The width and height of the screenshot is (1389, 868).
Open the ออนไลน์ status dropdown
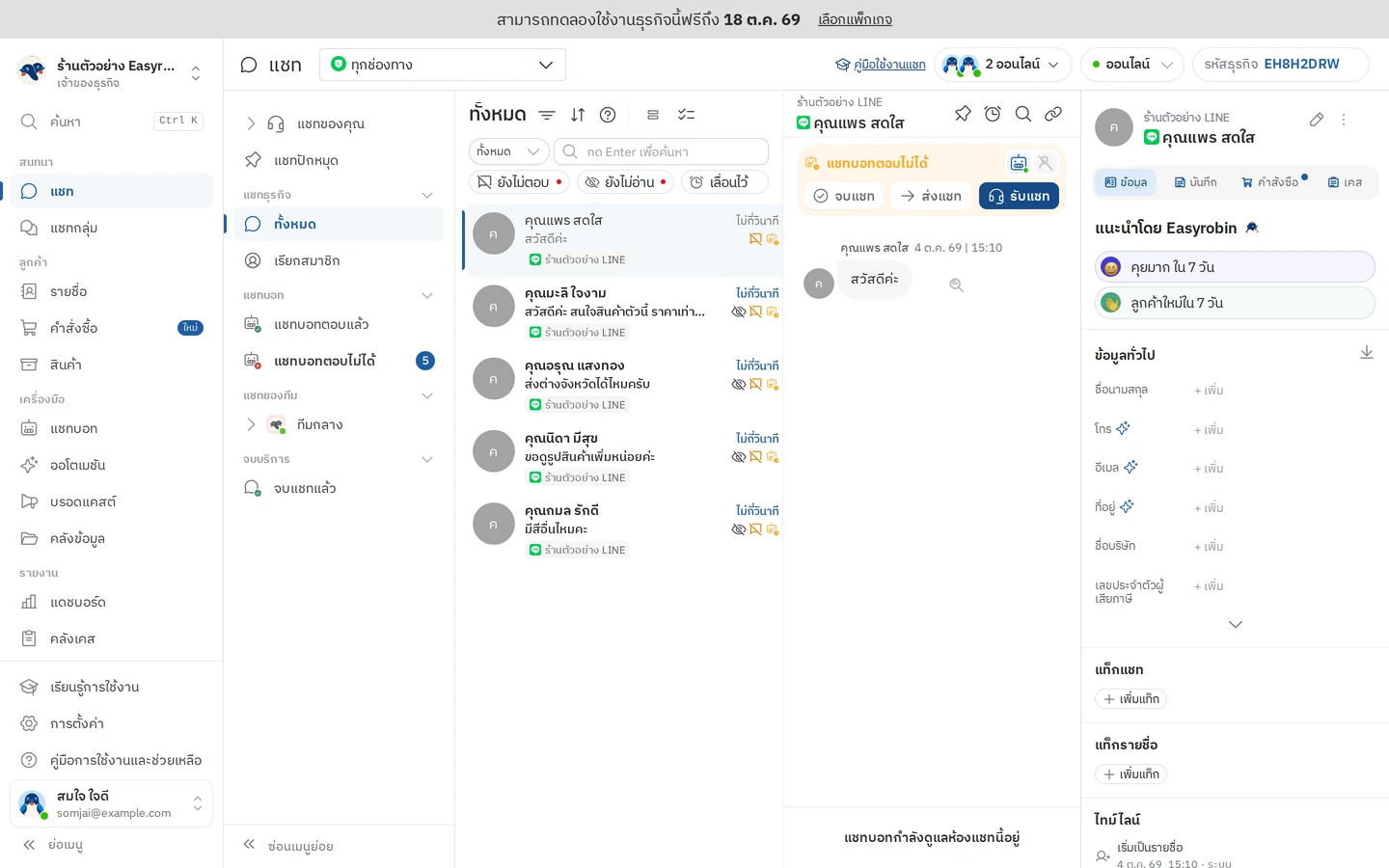point(1132,65)
